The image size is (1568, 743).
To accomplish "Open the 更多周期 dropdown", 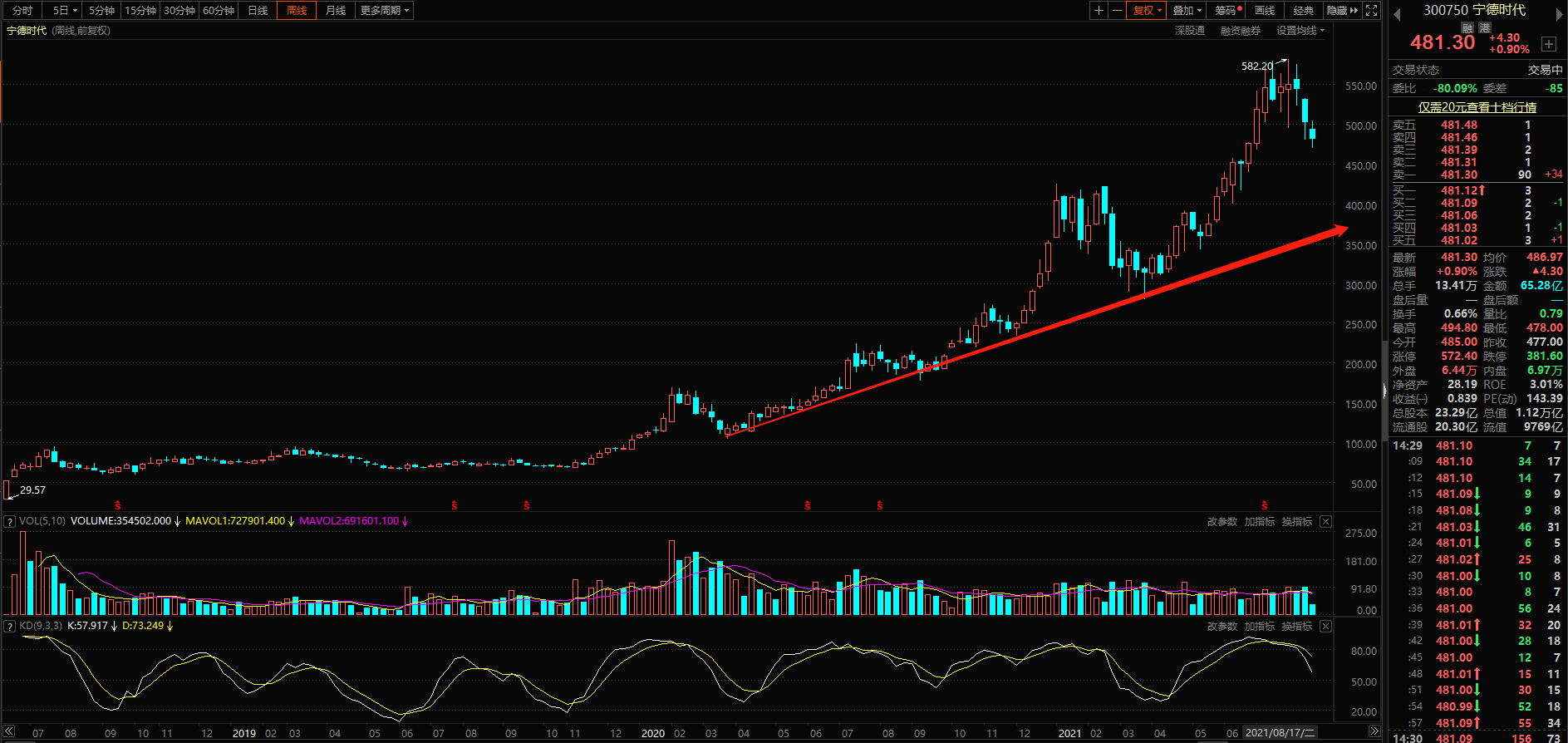I will [384, 11].
